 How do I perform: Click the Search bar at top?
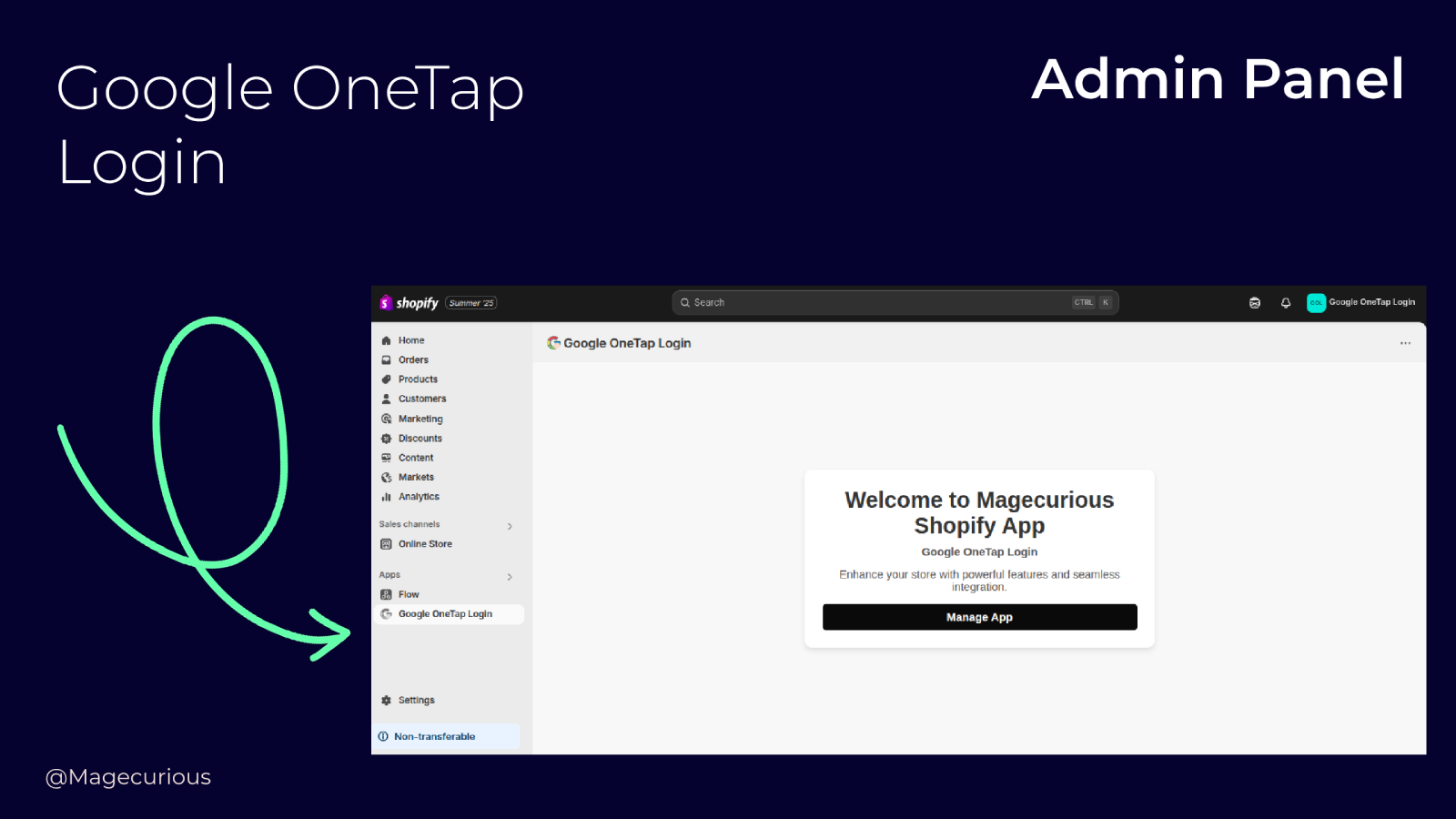896,301
